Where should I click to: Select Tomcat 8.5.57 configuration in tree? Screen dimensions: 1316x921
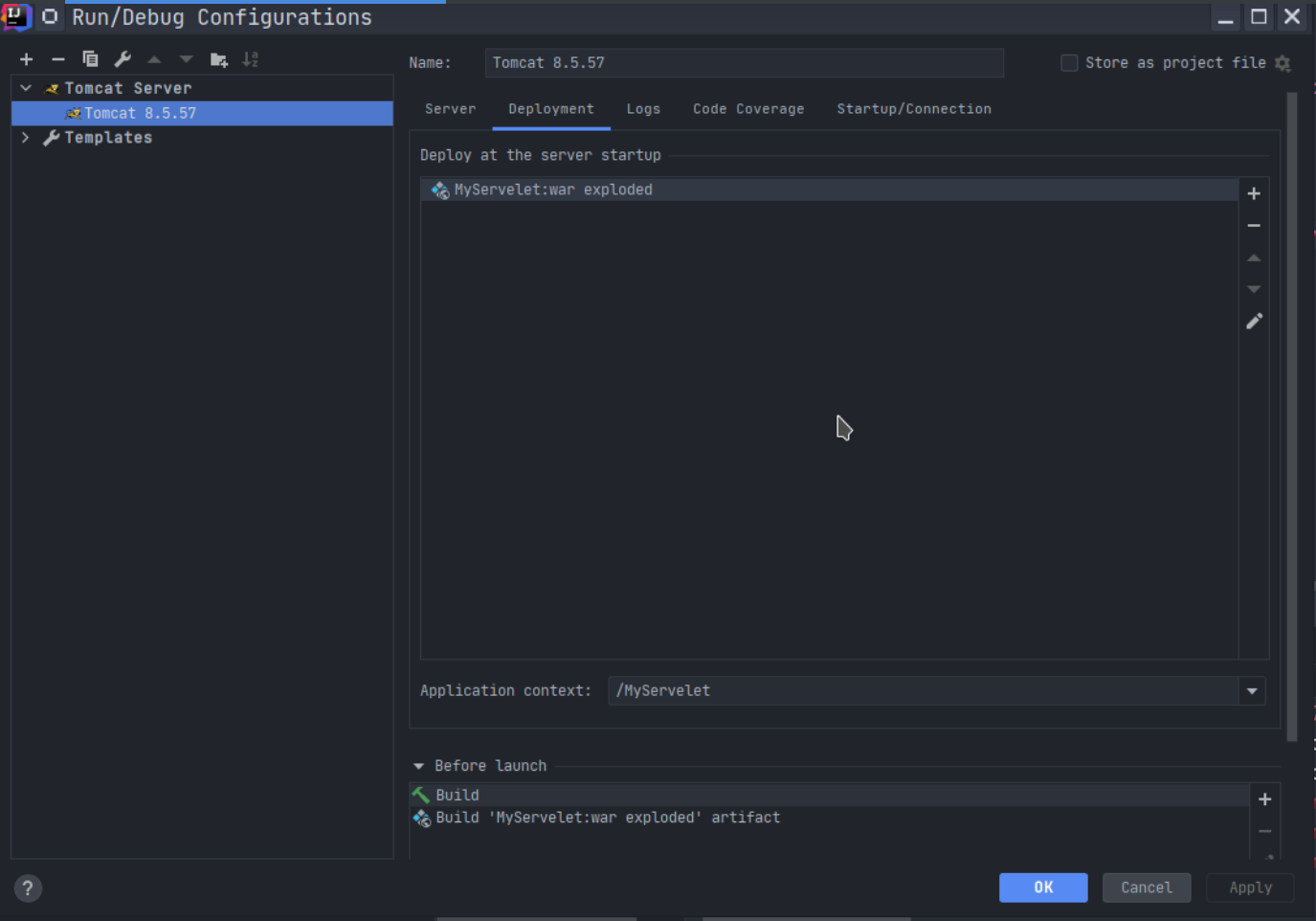point(202,113)
